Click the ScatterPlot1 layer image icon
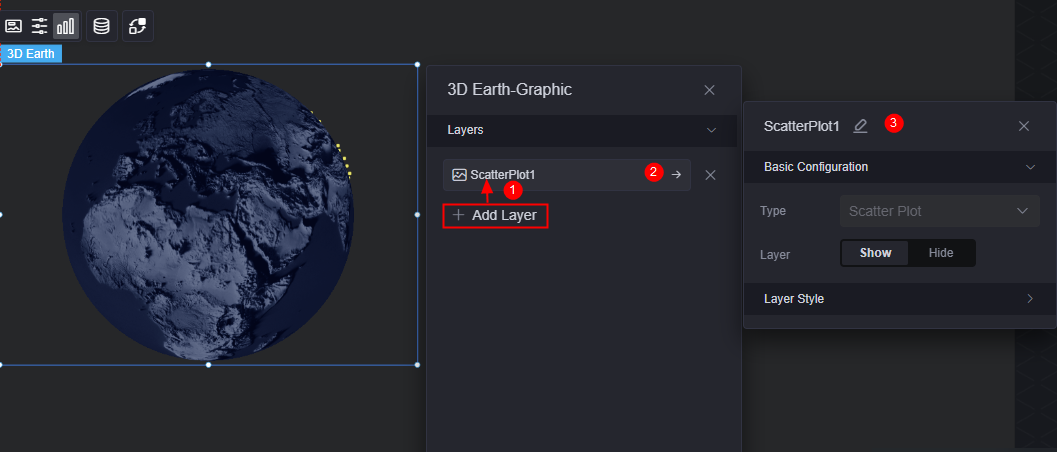This screenshot has width=1057, height=452. pos(459,175)
